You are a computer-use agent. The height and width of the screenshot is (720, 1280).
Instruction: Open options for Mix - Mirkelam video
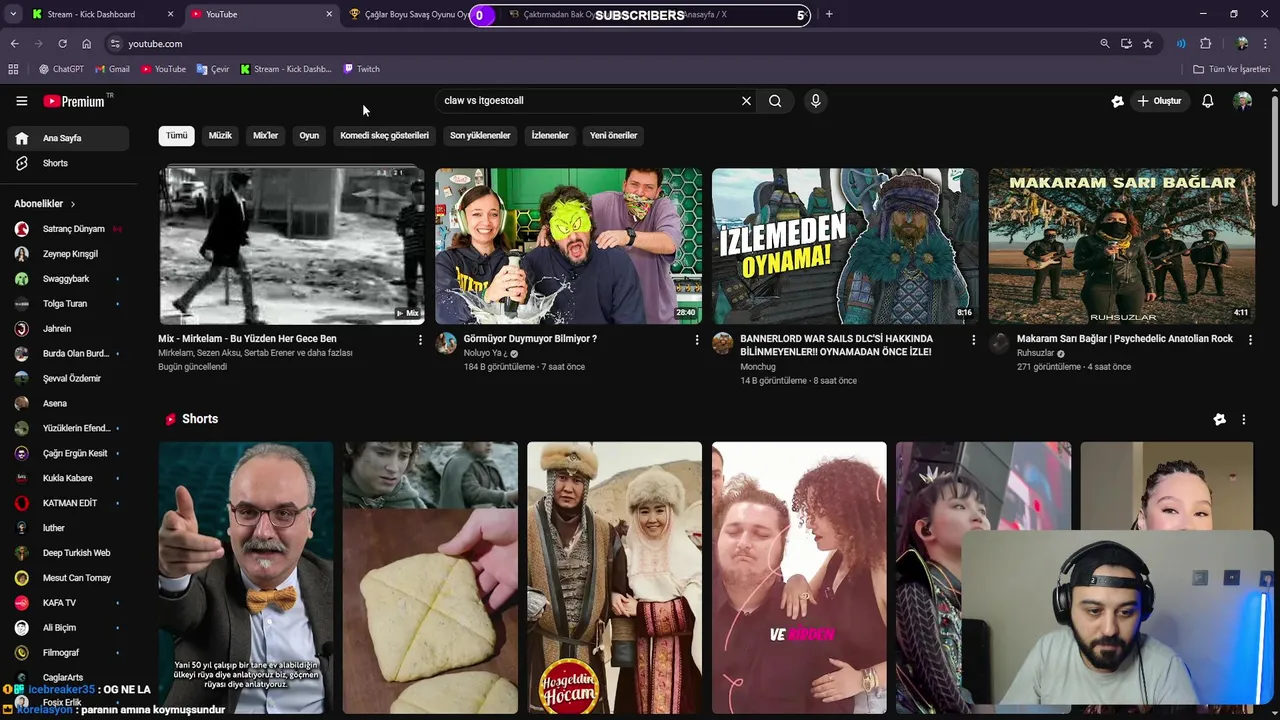(420, 340)
